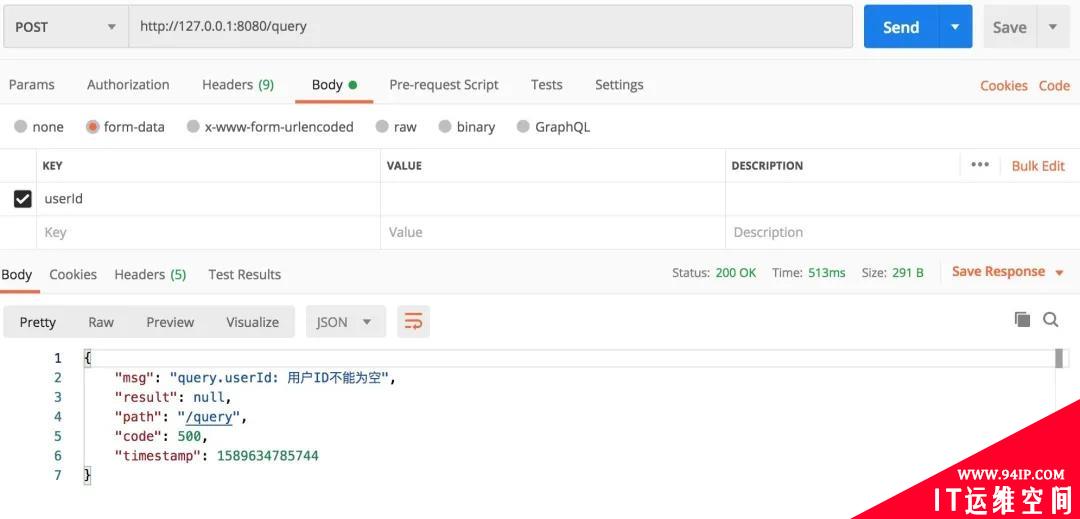
Task: Click the VALUE column header
Action: 404,166
